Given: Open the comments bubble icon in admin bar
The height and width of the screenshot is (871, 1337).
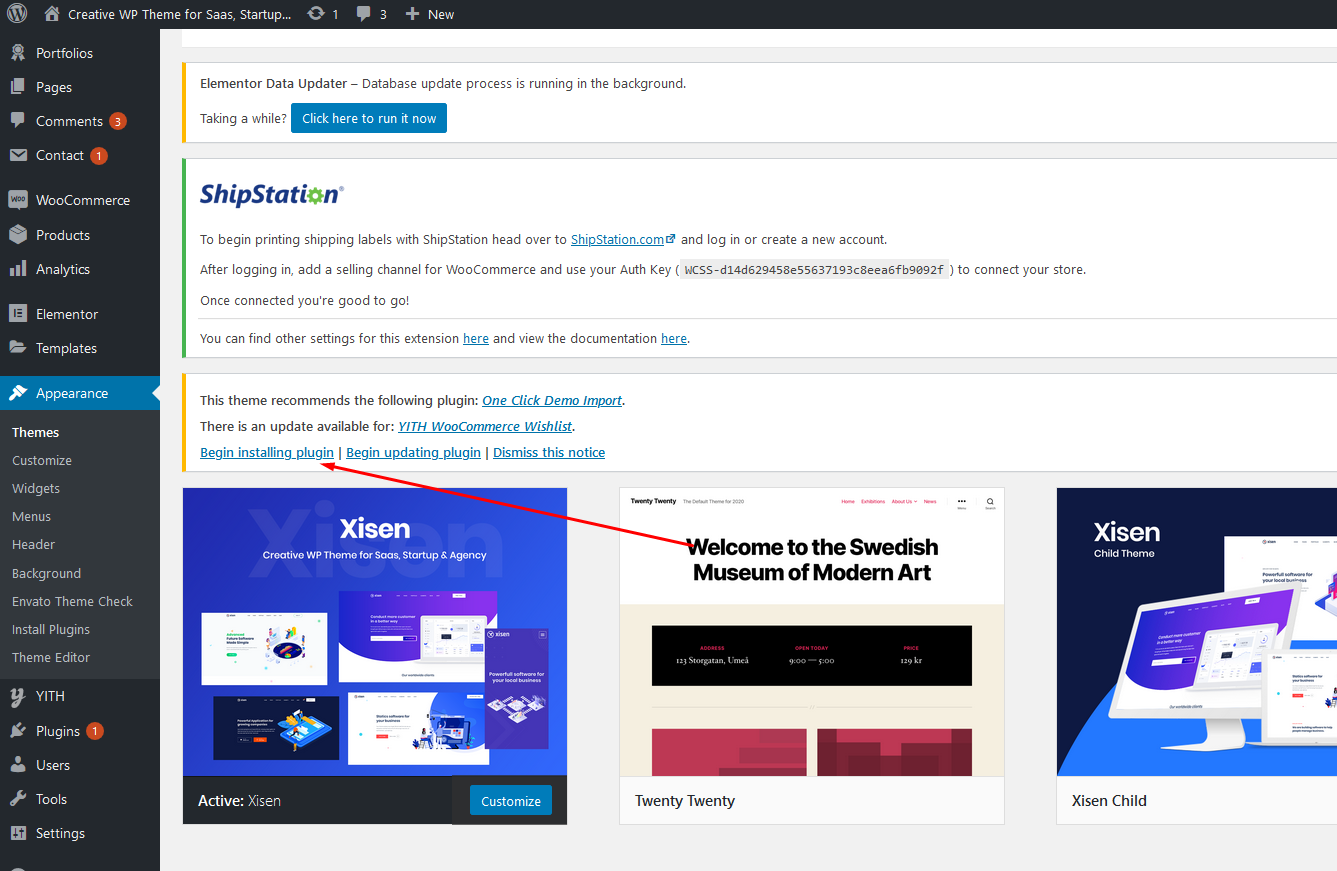Looking at the screenshot, I should 362,14.
